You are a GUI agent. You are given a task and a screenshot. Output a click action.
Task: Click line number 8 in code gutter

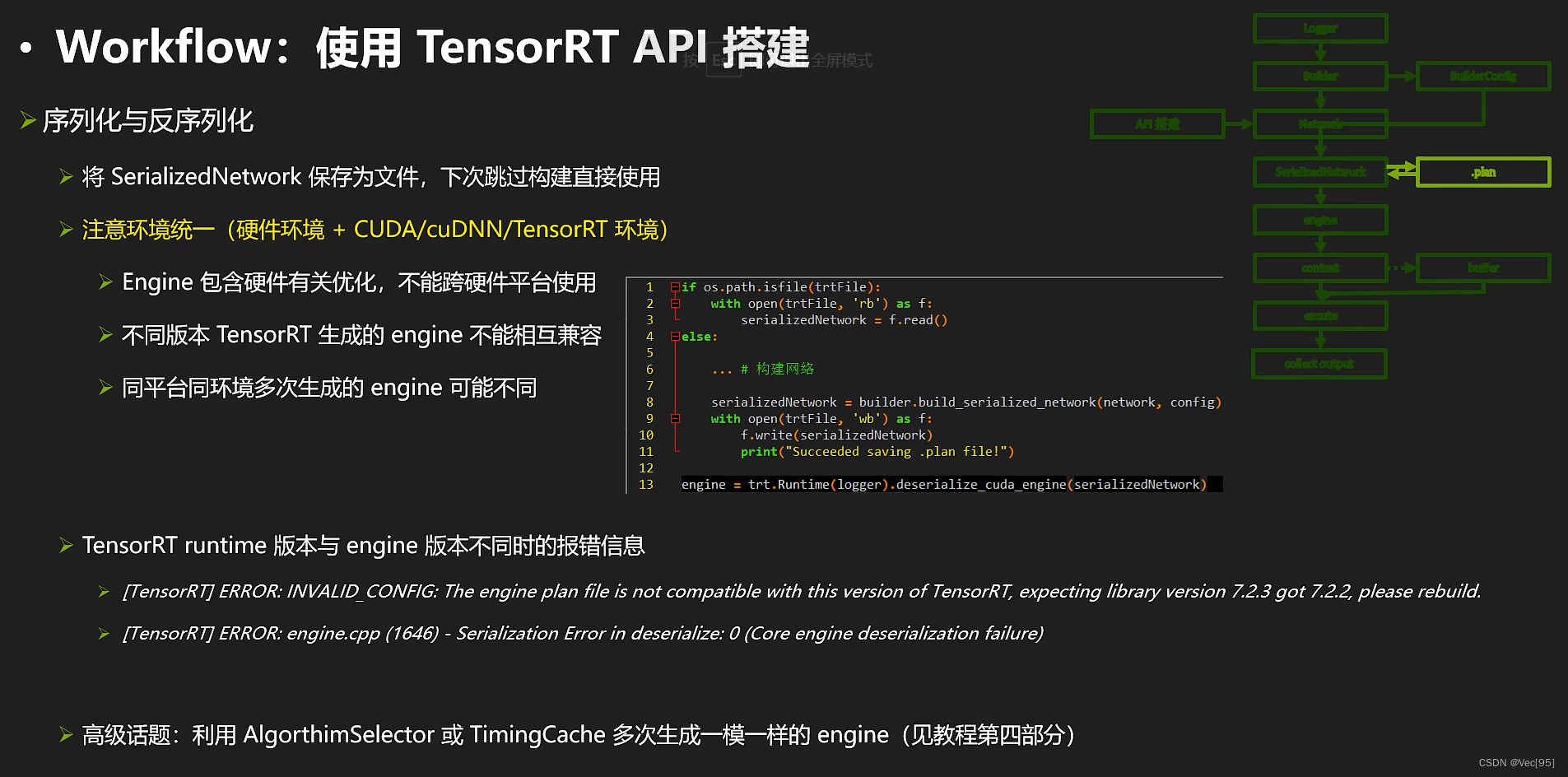[x=649, y=402]
